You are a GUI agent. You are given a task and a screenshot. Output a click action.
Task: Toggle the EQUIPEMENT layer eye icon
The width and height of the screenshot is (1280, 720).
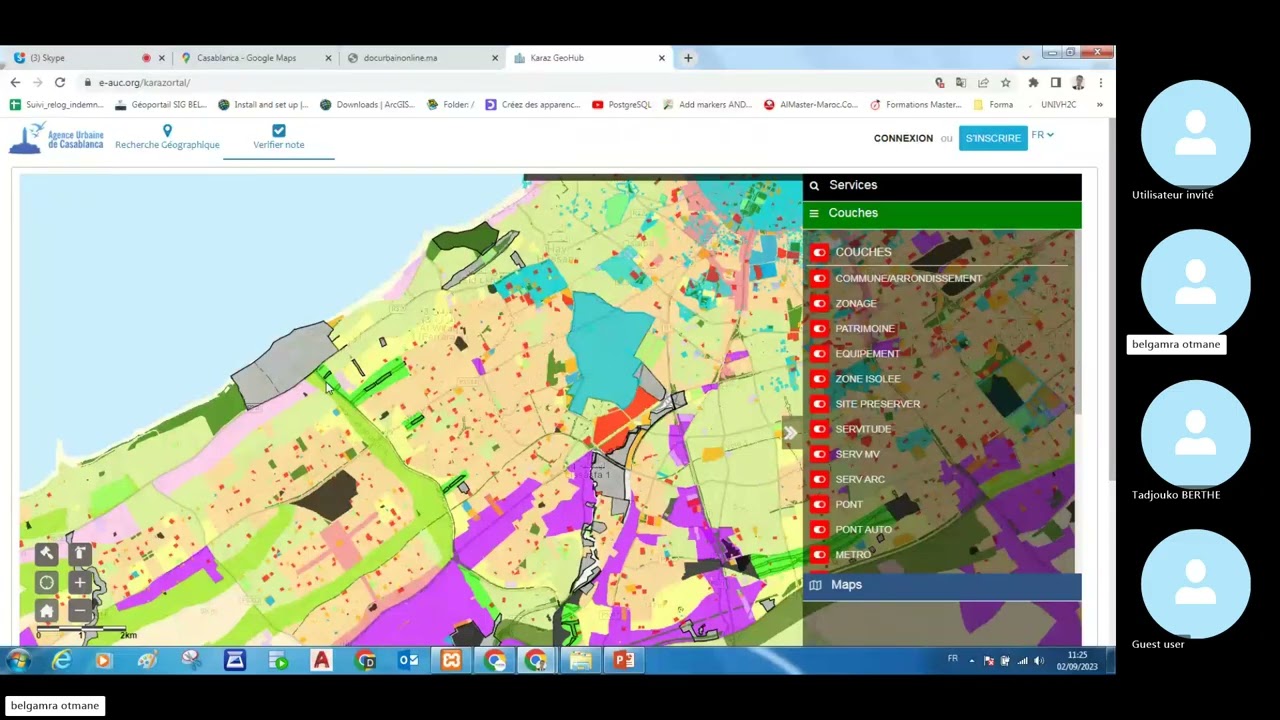(820, 353)
